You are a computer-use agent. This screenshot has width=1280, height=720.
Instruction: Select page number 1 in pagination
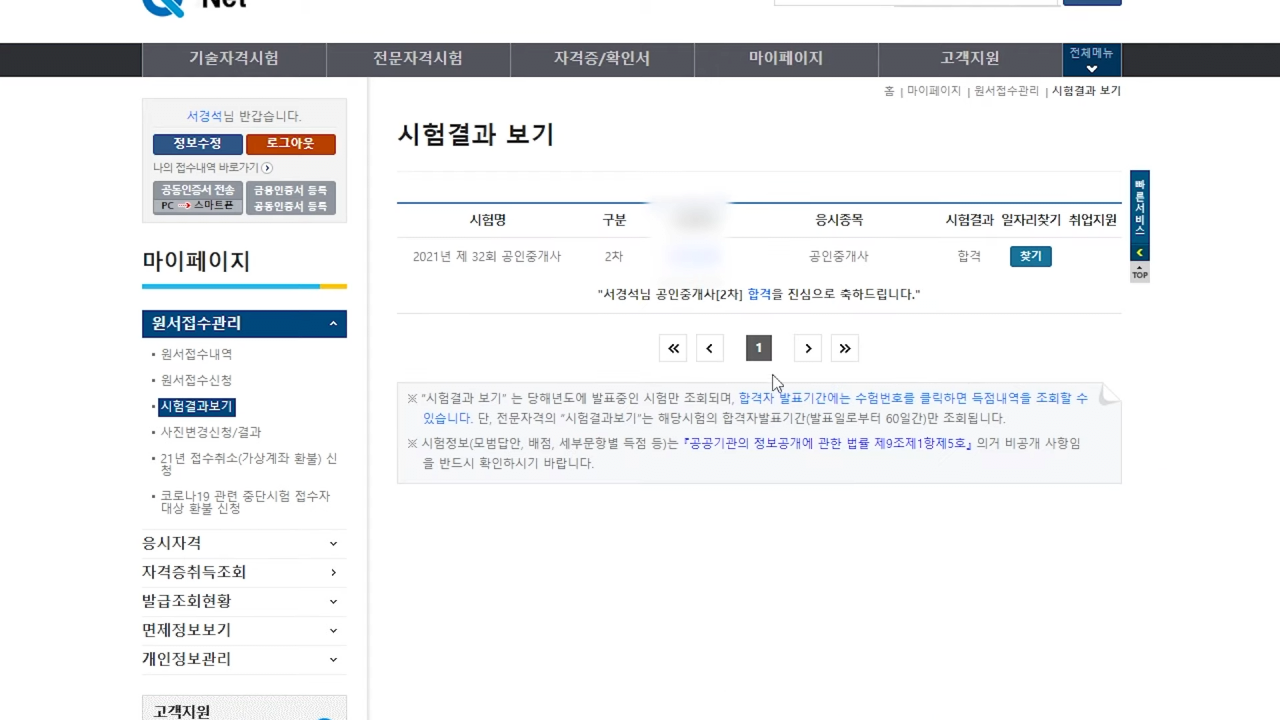[758, 348]
